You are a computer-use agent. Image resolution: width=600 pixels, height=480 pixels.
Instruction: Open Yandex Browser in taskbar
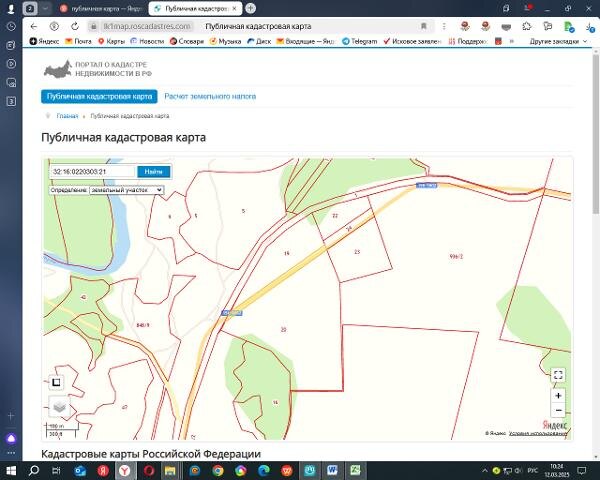pyautogui.click(x=125, y=470)
